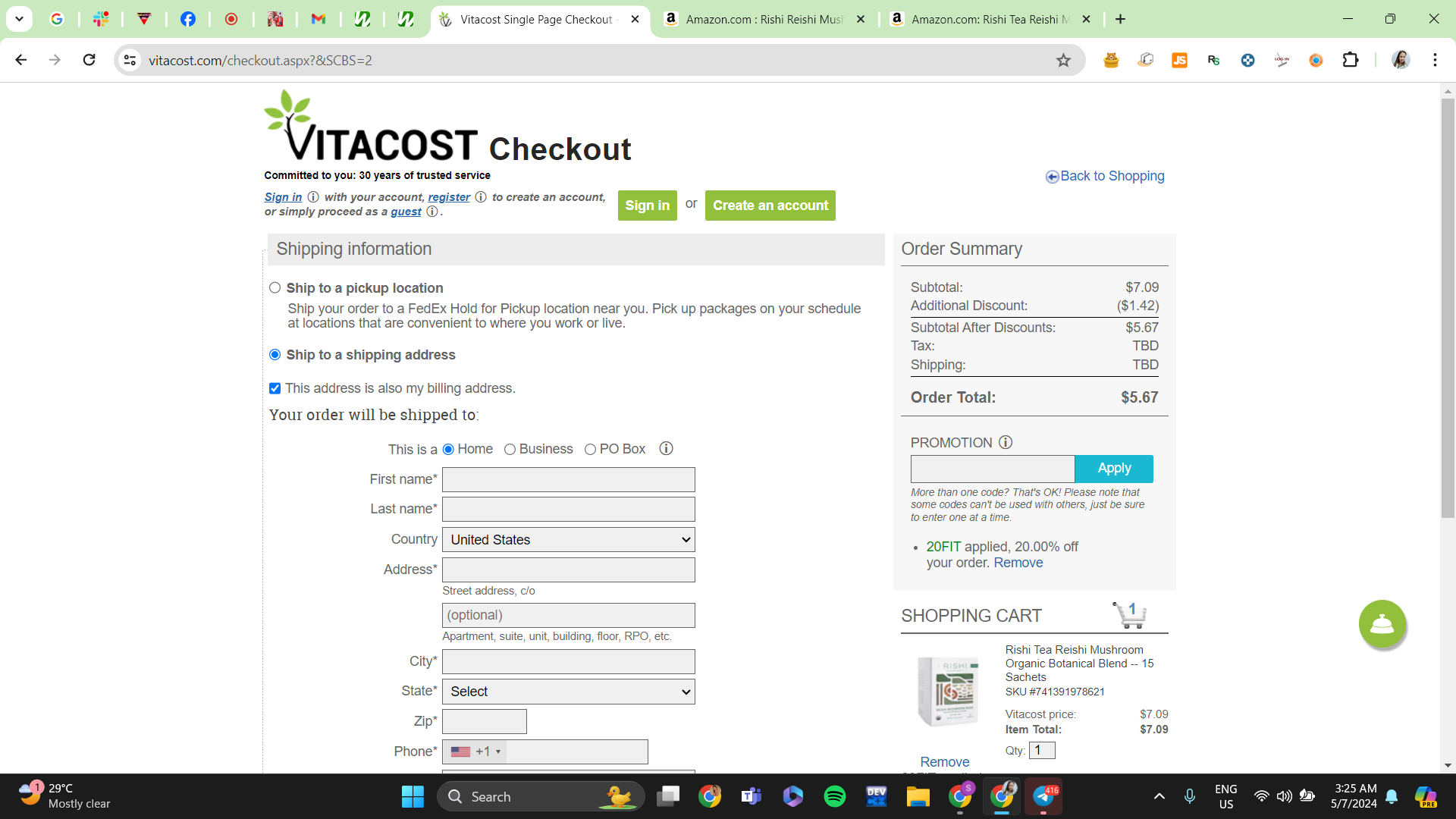Click the Back to Shopping arrow icon
1456x819 pixels.
1052,177
